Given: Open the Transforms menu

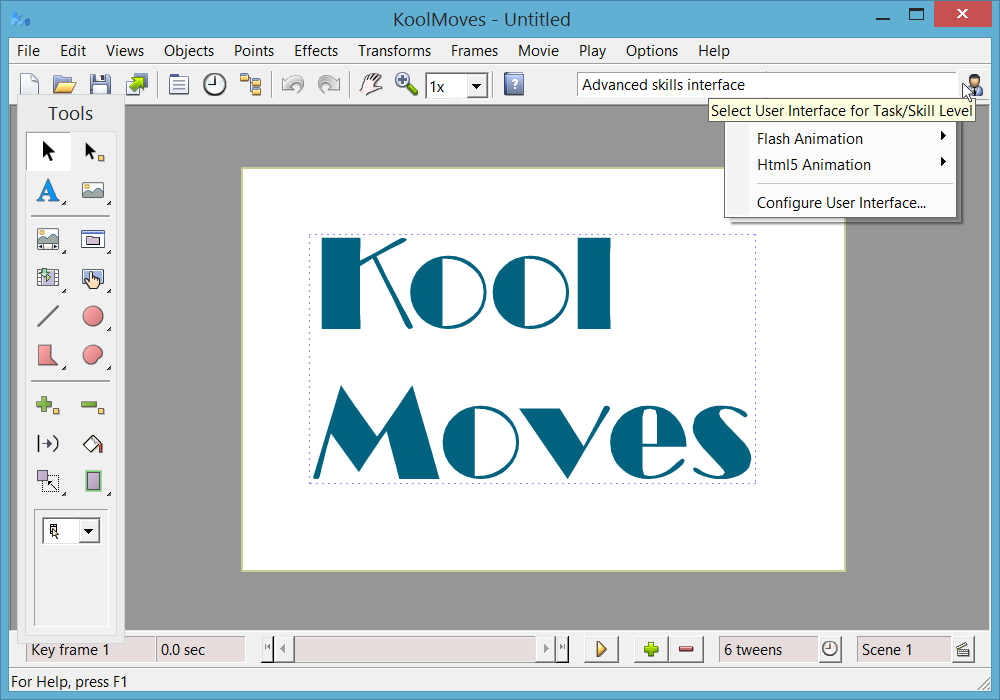Looking at the screenshot, I should click(x=394, y=51).
